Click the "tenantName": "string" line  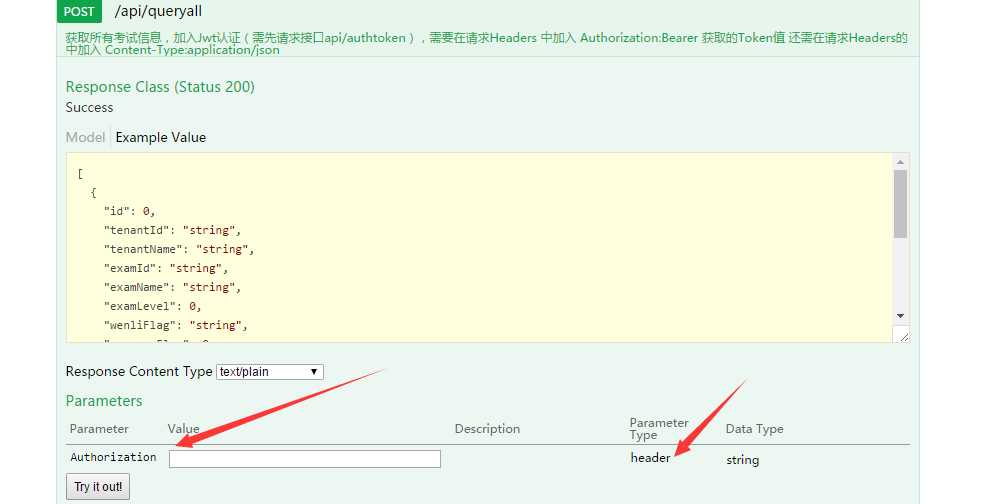[x=179, y=249]
